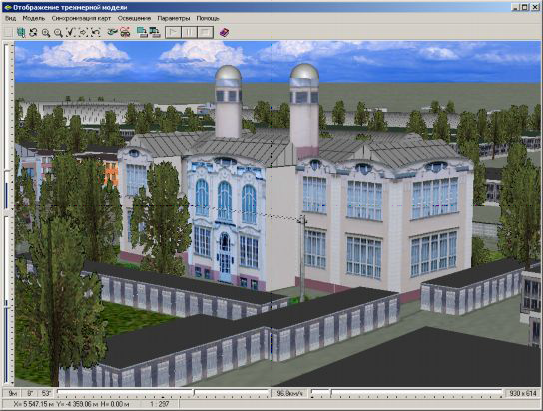Pause the flight with the pause button

tap(189, 33)
